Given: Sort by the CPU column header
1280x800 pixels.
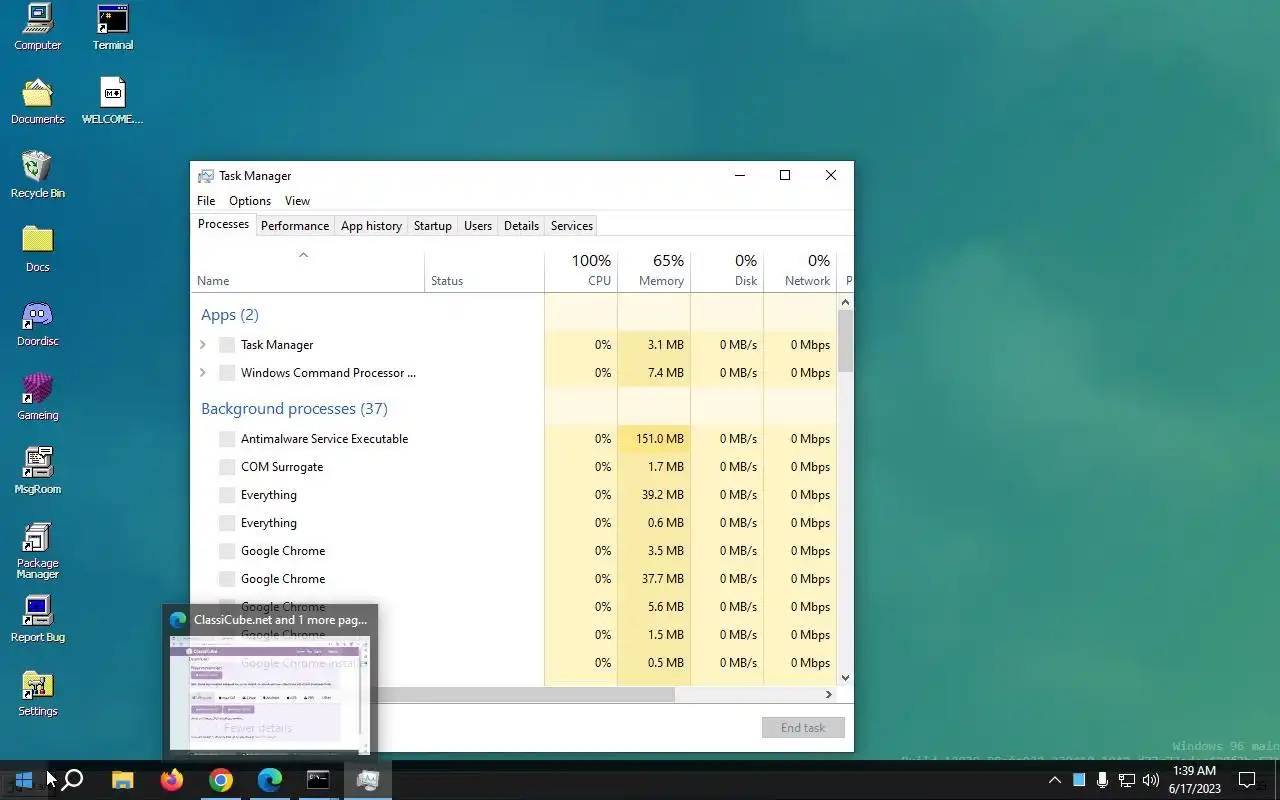Looking at the screenshot, I should (x=581, y=270).
